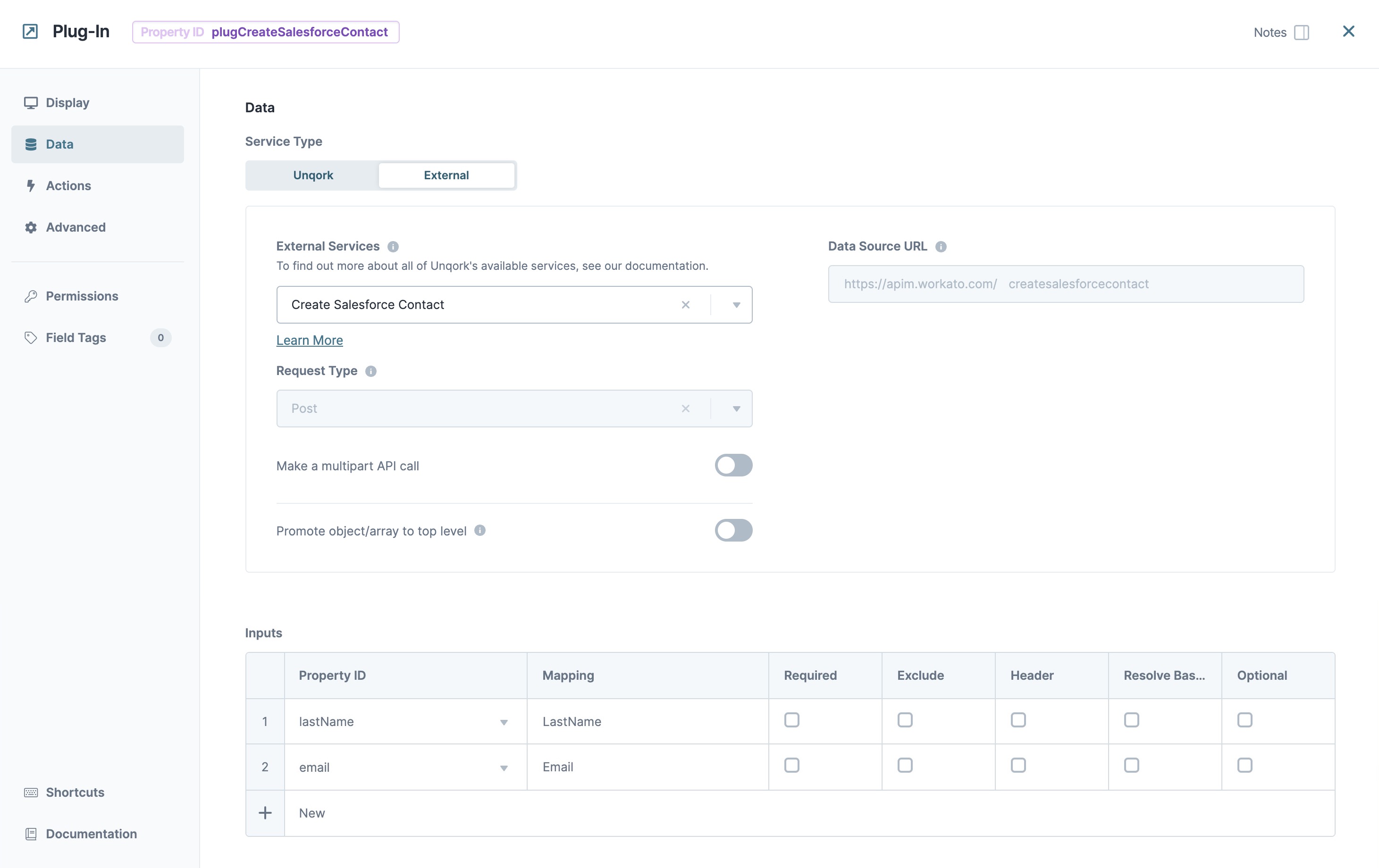Click the Optional column header
This screenshot has width=1379, height=868.
click(1278, 676)
